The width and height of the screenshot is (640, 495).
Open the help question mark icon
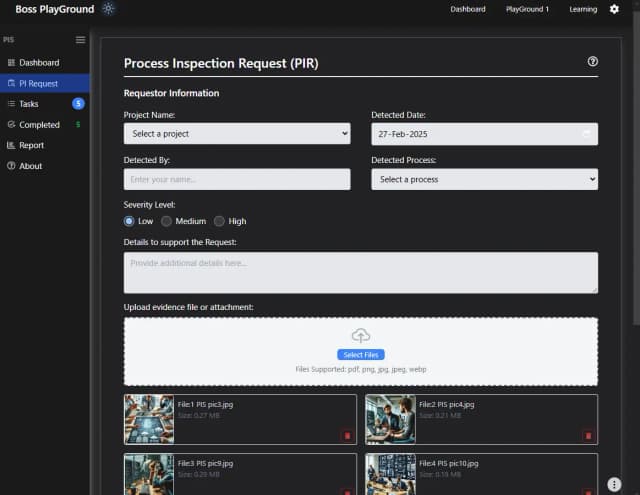point(593,62)
